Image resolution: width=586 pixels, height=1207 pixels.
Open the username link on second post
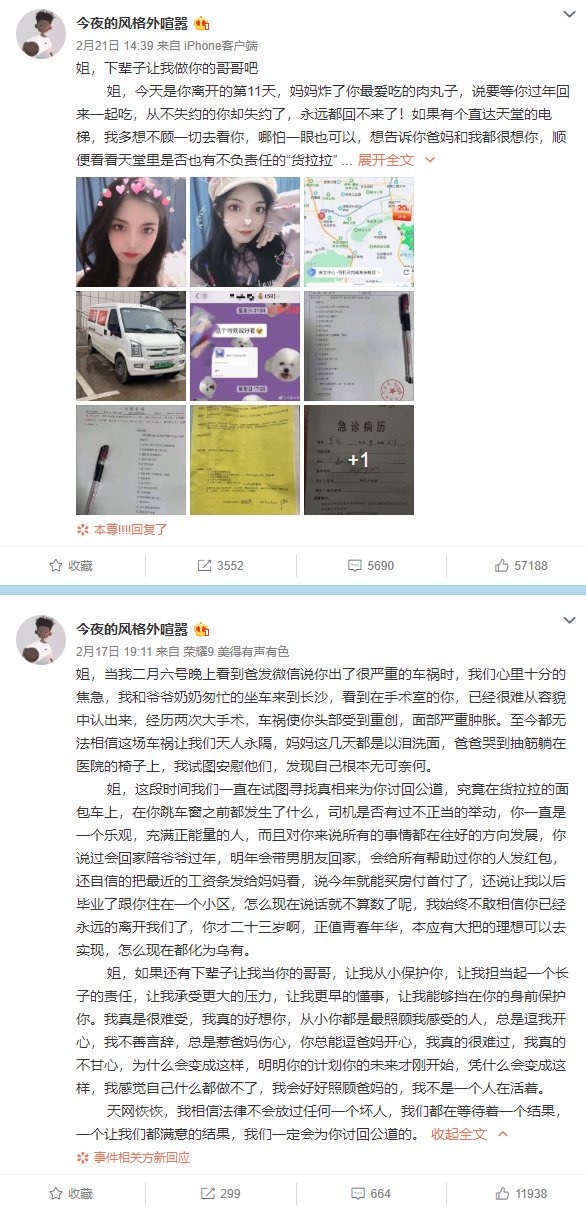pyautogui.click(x=132, y=628)
